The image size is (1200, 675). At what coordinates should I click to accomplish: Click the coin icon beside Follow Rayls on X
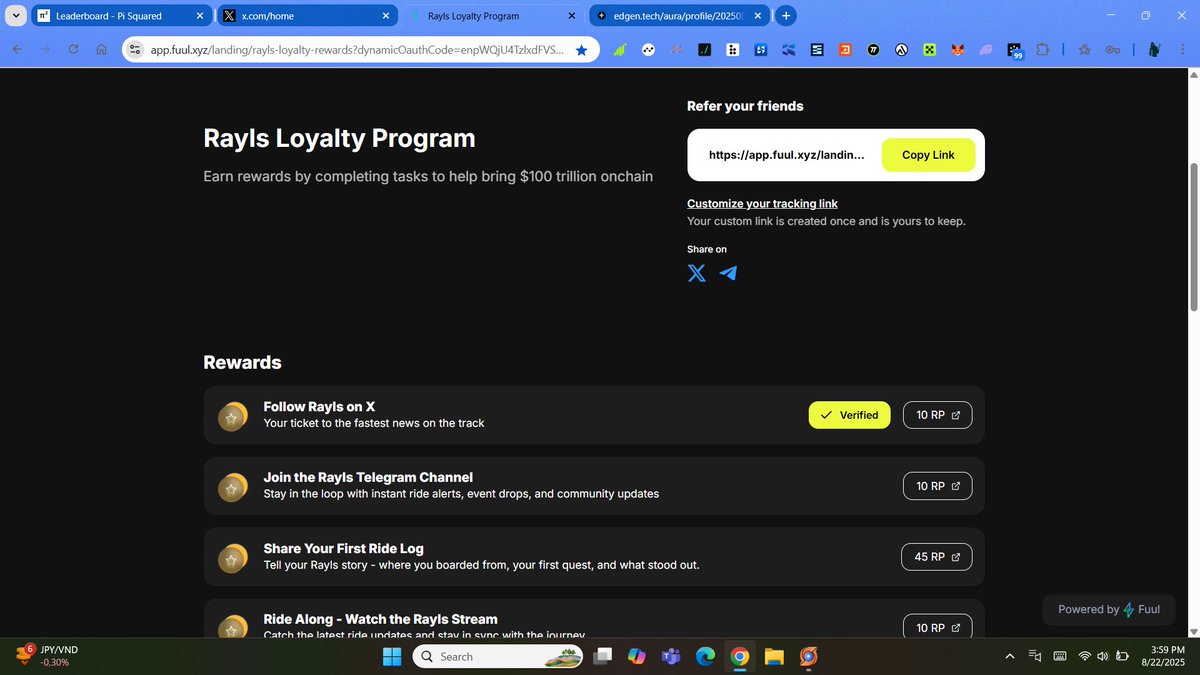pyautogui.click(x=232, y=416)
